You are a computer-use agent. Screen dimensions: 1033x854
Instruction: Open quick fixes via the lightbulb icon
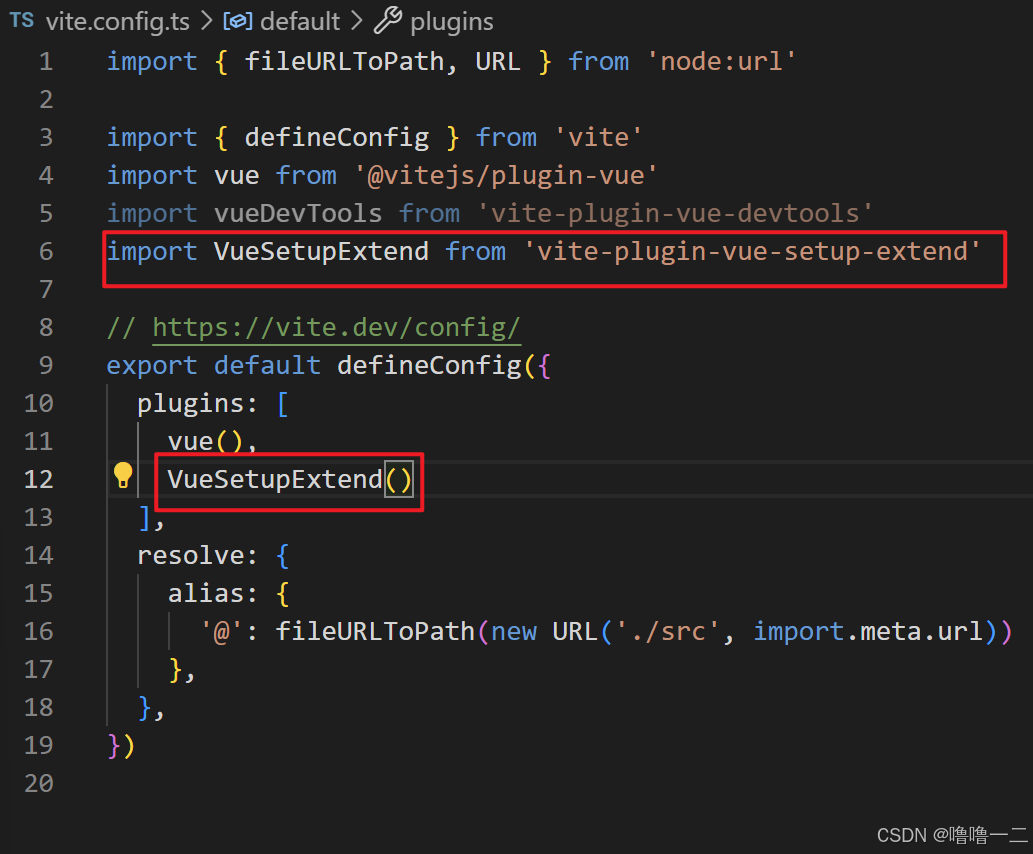(122, 477)
